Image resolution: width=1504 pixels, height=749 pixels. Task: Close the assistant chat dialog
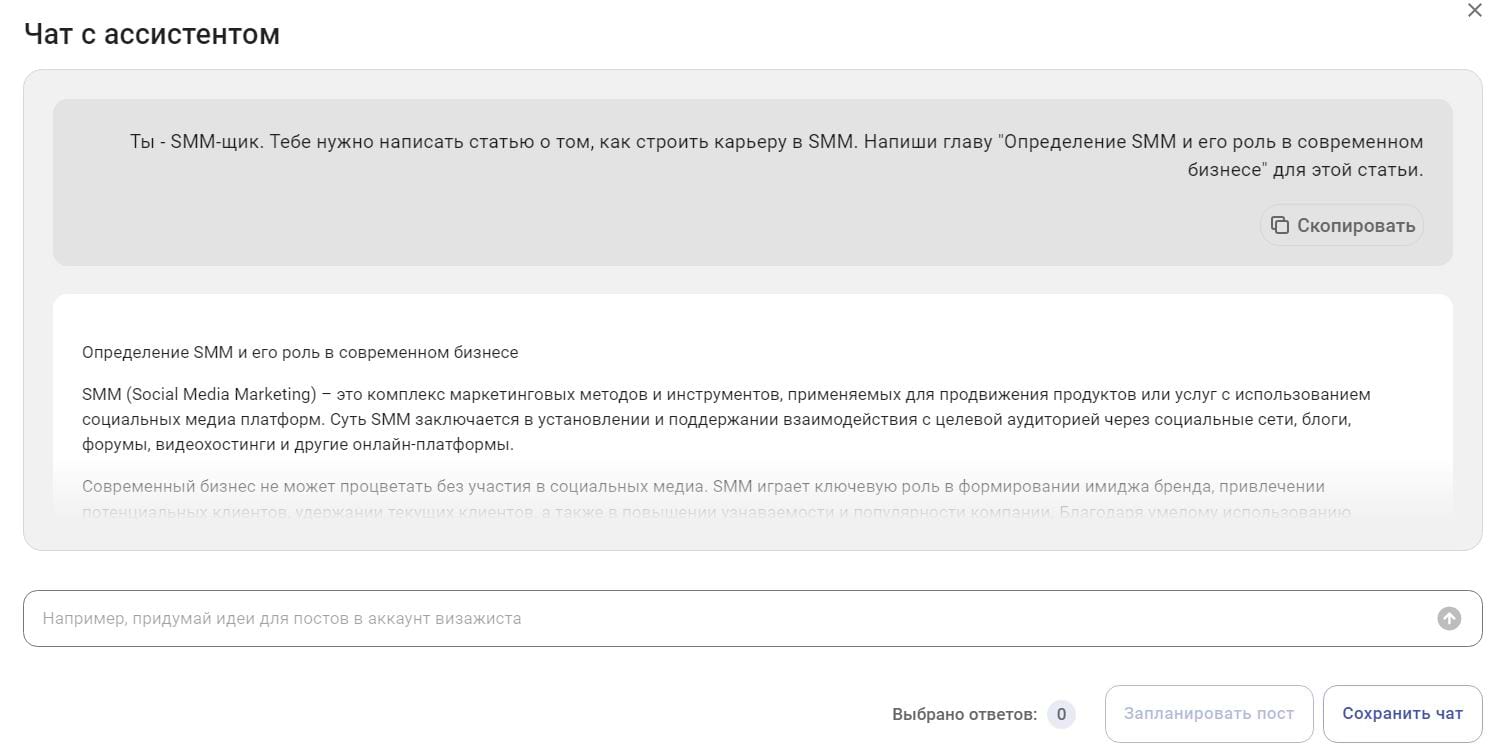coord(1474,11)
